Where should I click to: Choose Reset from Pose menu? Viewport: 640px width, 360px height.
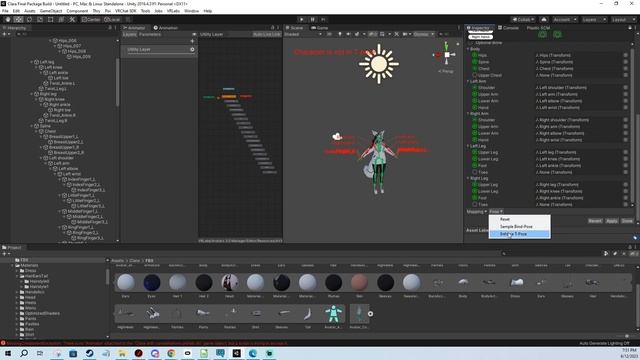[520, 219]
